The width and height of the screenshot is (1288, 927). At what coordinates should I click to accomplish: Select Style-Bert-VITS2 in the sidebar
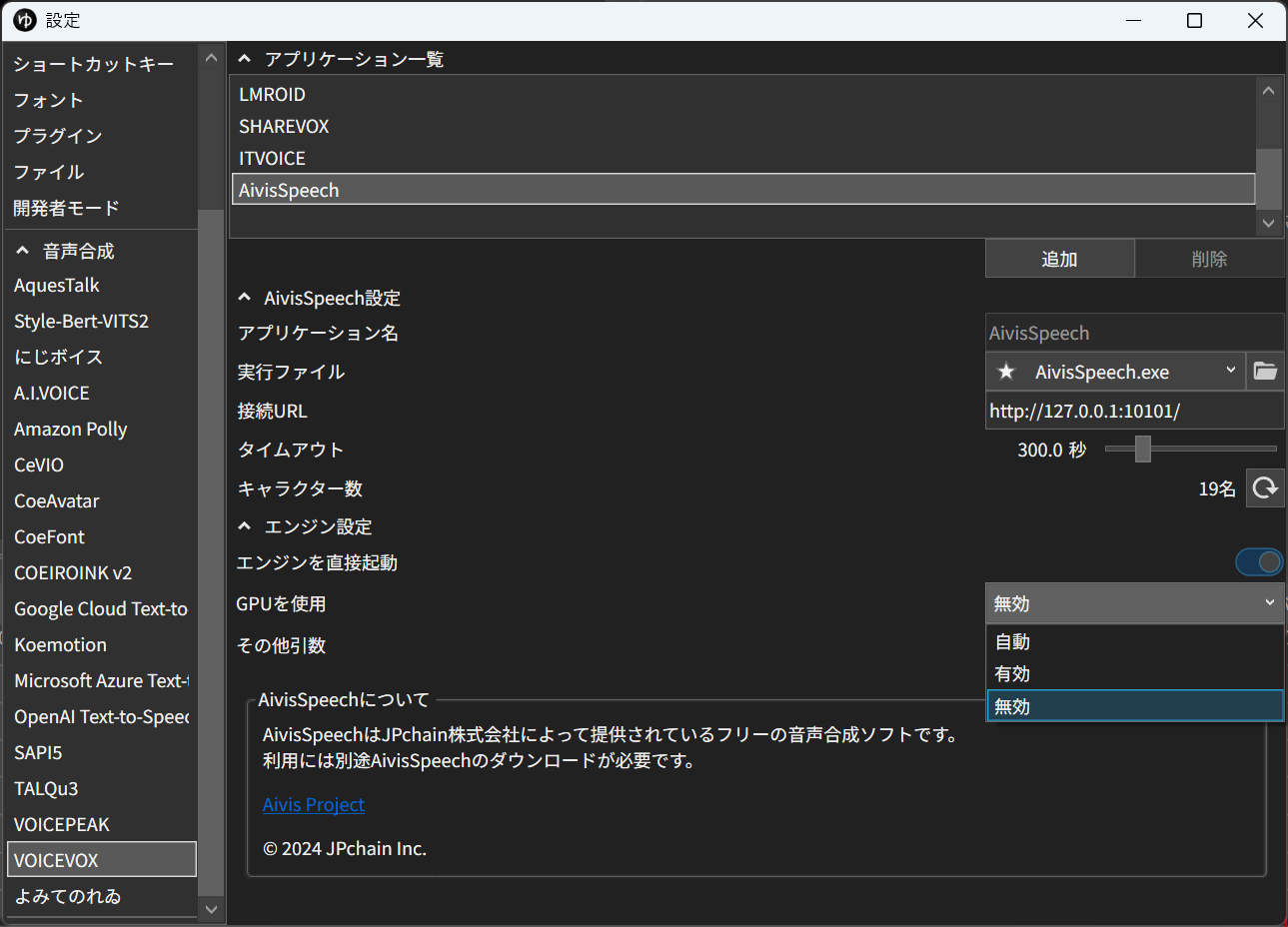click(81, 321)
